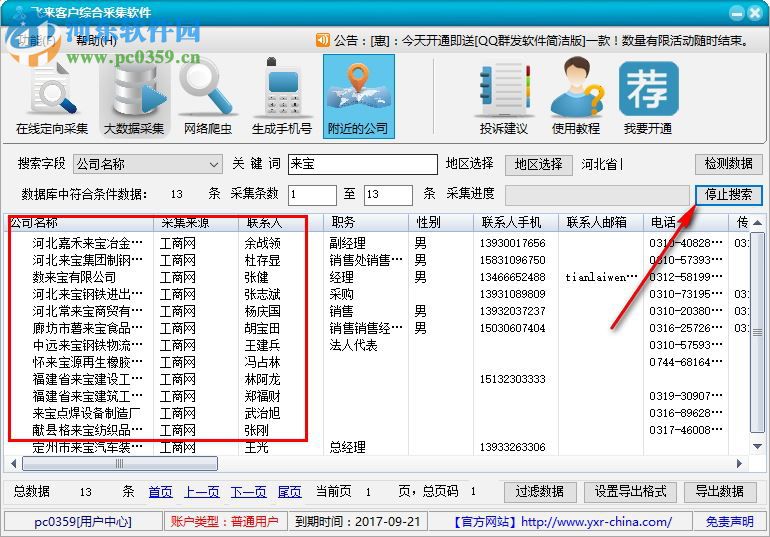Open the 免责声明 disclaimer
This screenshot has width=770, height=537.
click(x=730, y=521)
